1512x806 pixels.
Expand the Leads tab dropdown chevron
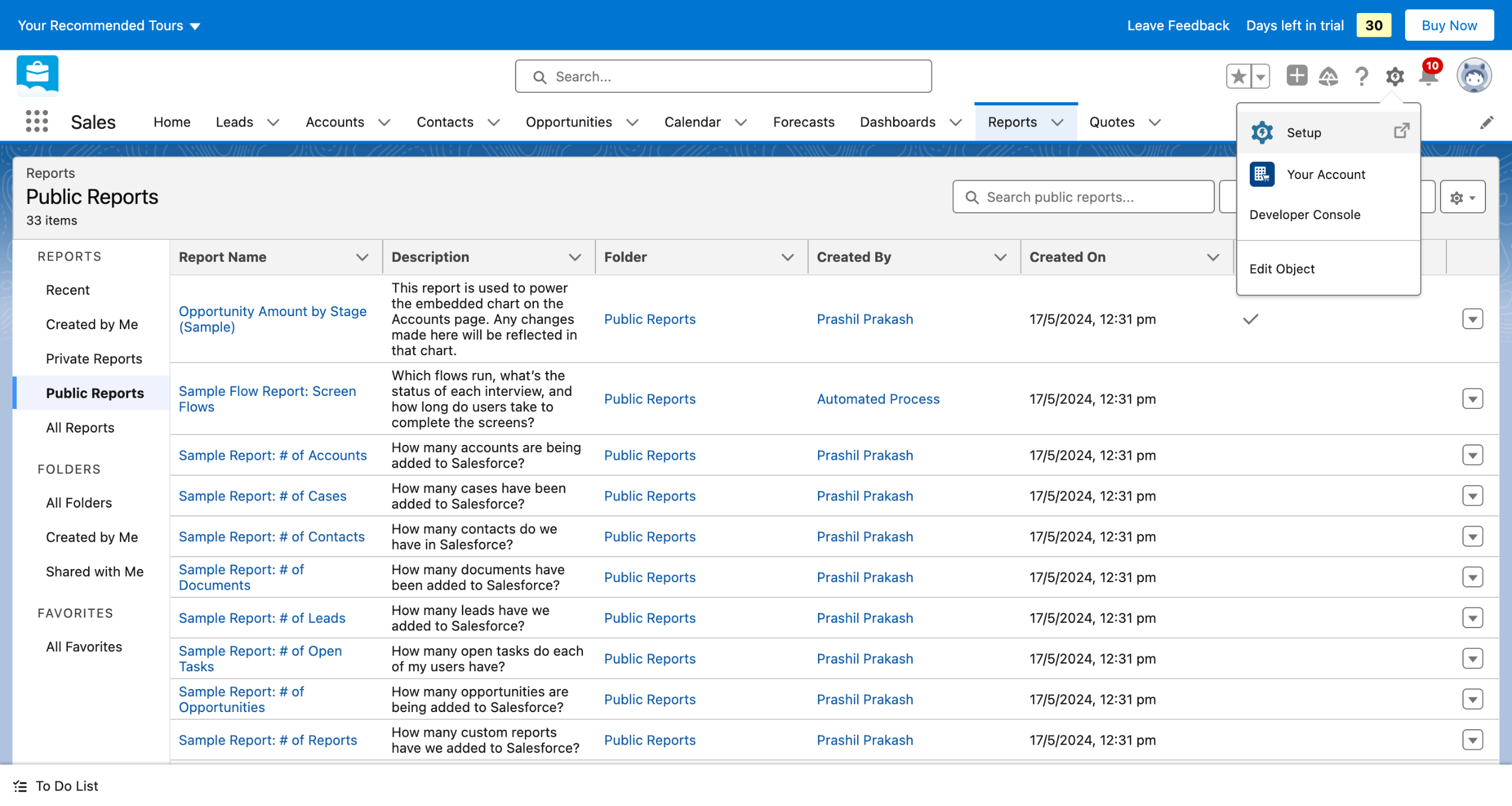(x=273, y=122)
